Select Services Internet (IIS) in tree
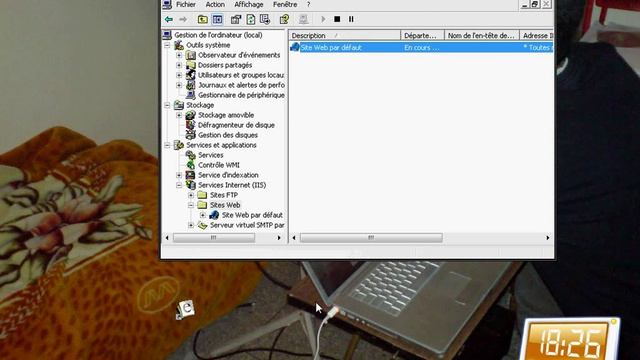This screenshot has width=640, height=360. tap(232, 185)
